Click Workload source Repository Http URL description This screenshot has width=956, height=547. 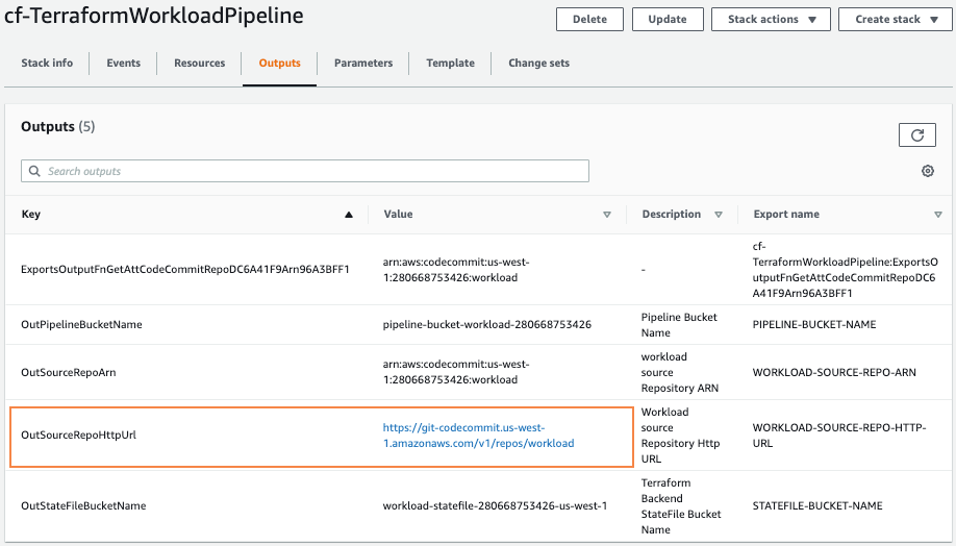(680, 435)
